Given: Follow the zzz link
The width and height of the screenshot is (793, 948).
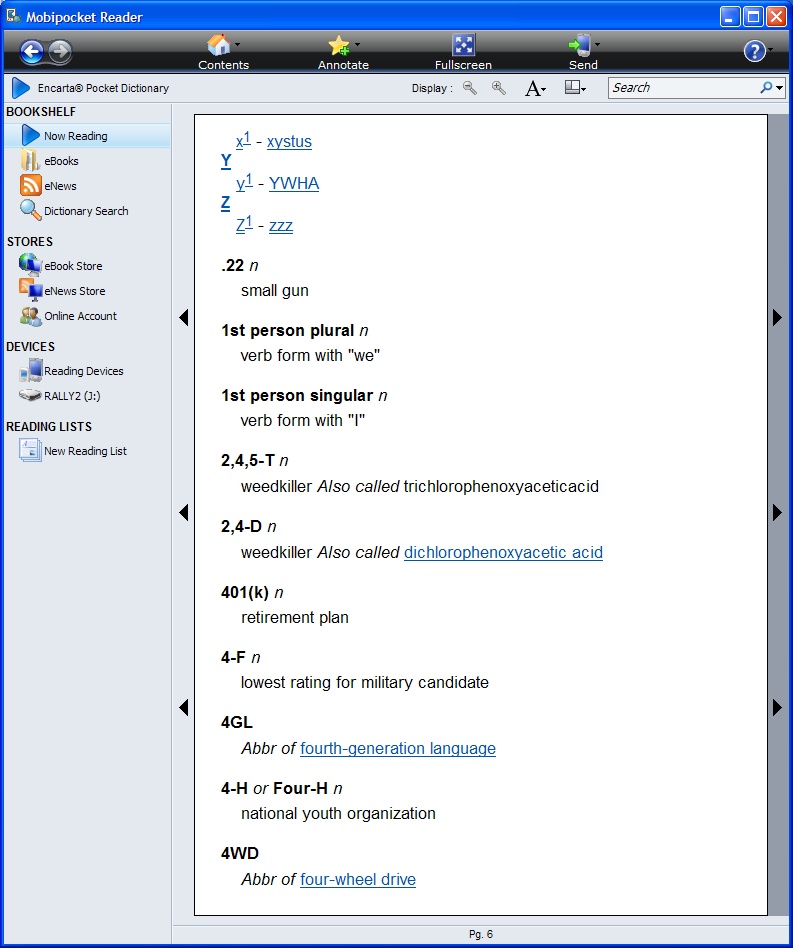Looking at the screenshot, I should pyautogui.click(x=281, y=226).
